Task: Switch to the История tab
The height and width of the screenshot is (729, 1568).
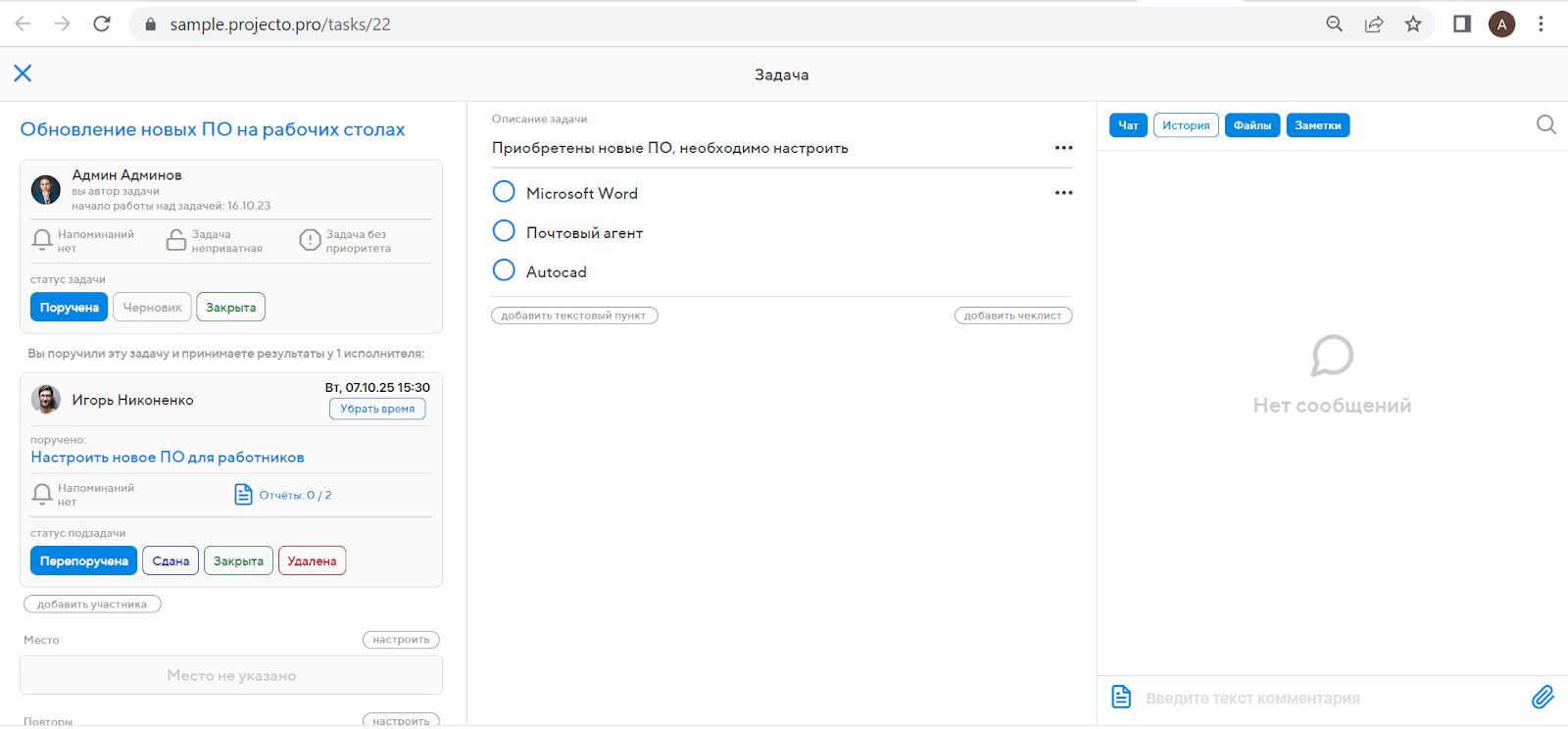Action: click(x=1186, y=125)
